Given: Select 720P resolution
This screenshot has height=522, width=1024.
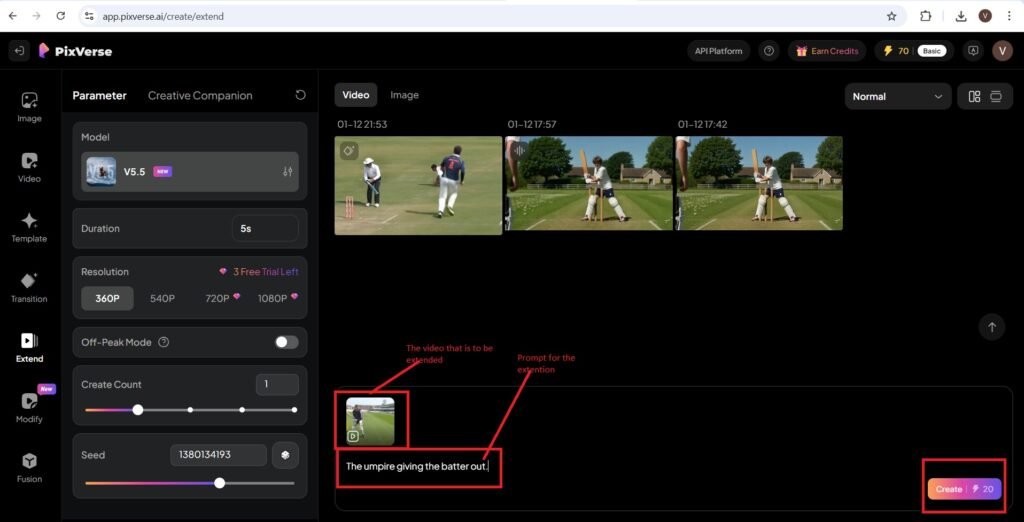Looking at the screenshot, I should click(223, 299).
